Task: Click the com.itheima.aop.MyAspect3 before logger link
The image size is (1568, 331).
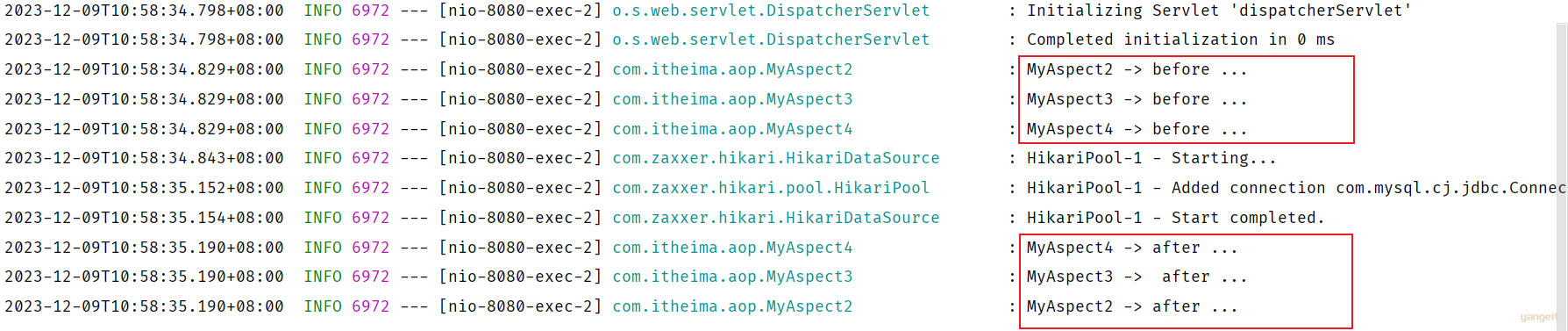Action: coord(732,99)
